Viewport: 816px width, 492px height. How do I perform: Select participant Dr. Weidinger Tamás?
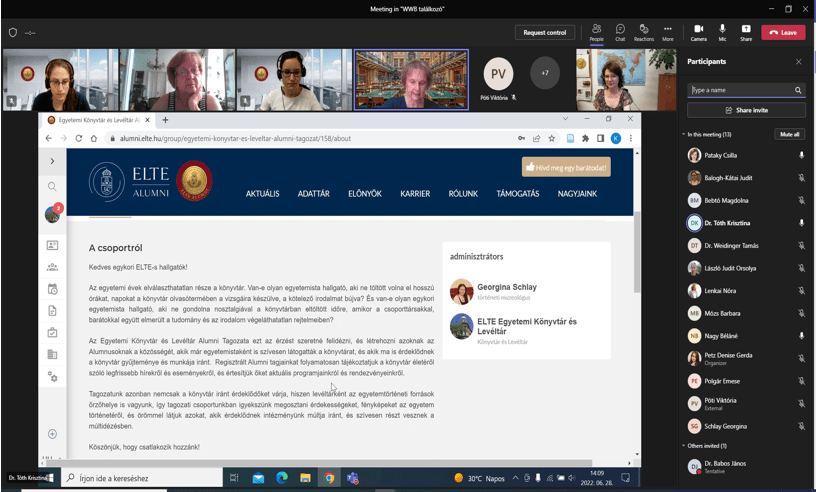click(x=746, y=246)
